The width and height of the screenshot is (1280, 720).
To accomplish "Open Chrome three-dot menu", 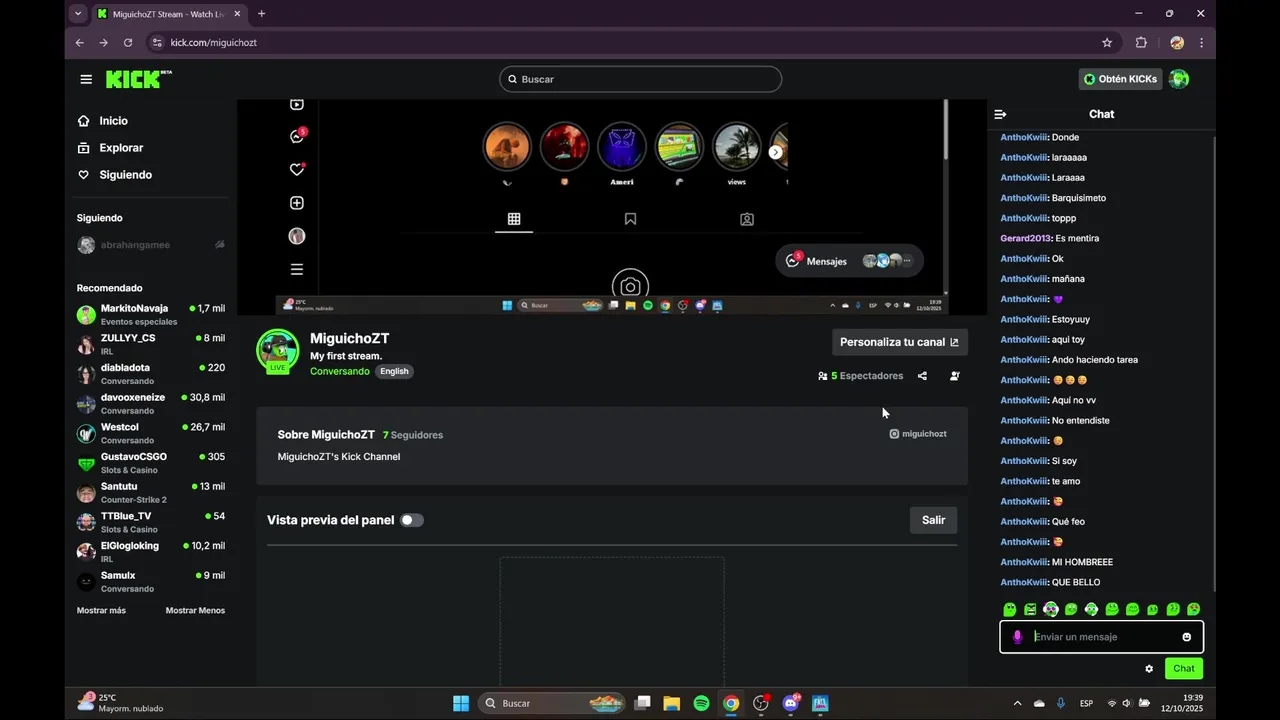I will [x=1201, y=43].
